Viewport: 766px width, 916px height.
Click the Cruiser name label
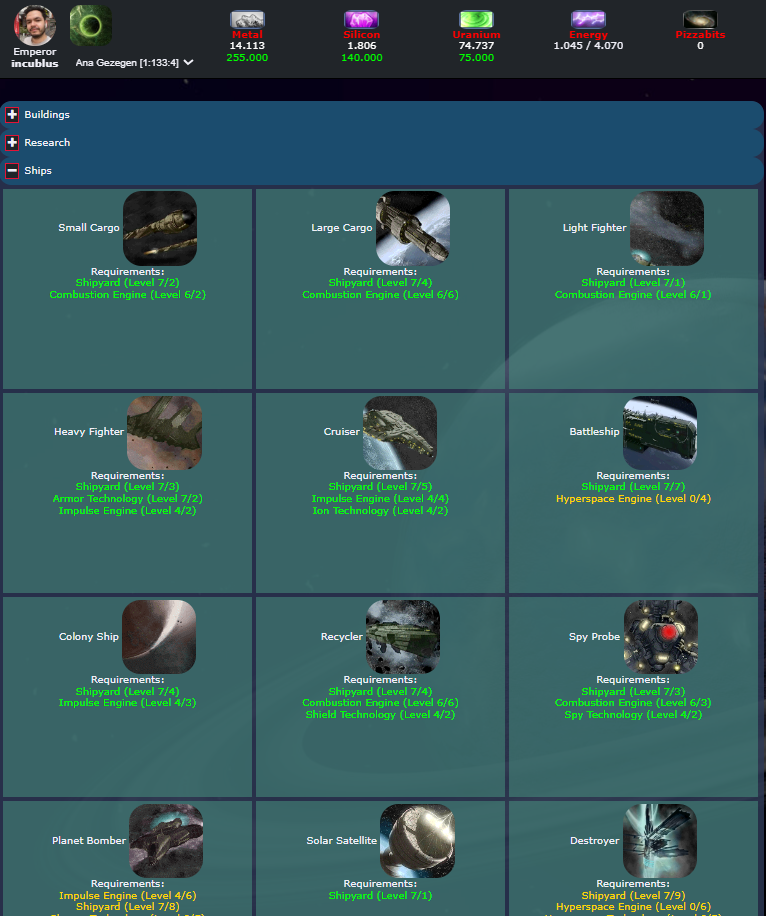pos(342,432)
